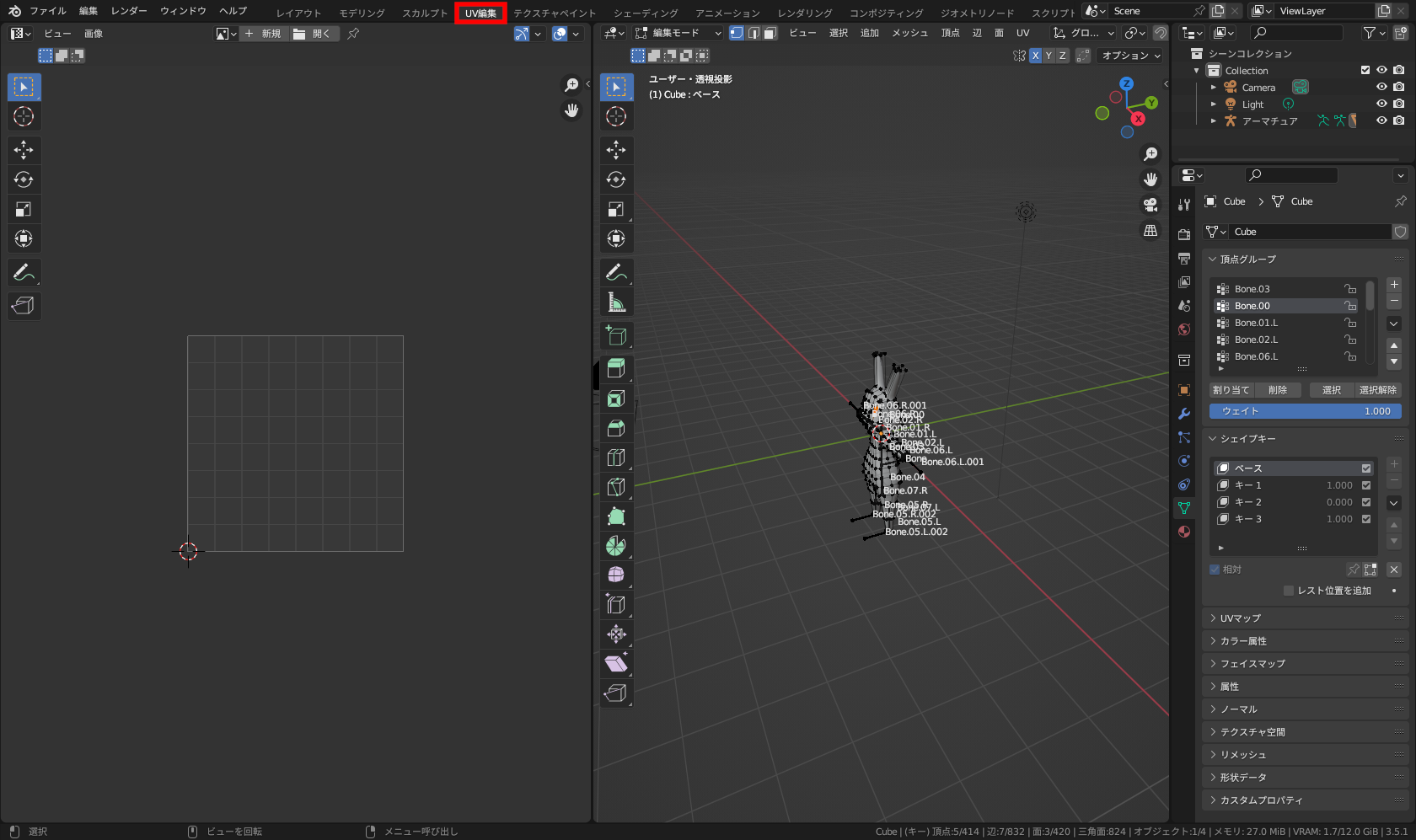Select the Move tool in the UV editor toolbar
The height and width of the screenshot is (840, 1416).
[x=24, y=150]
